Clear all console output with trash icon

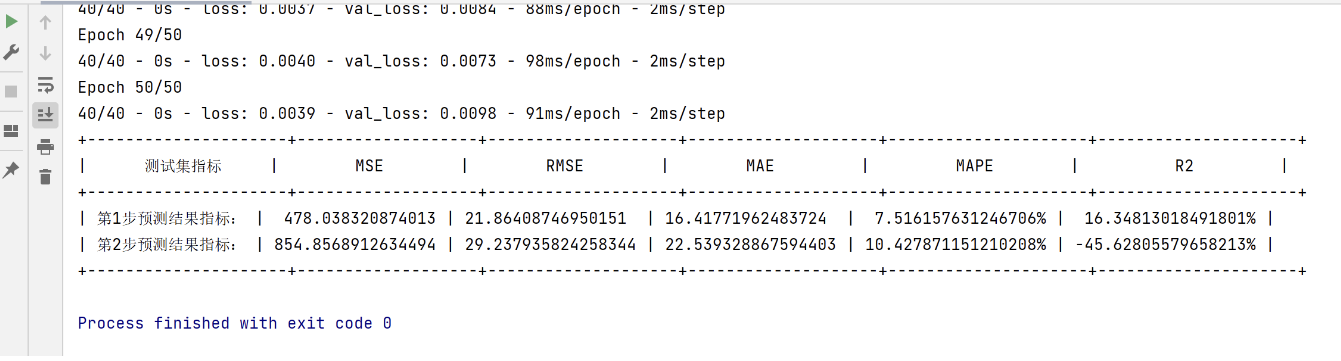tap(45, 177)
